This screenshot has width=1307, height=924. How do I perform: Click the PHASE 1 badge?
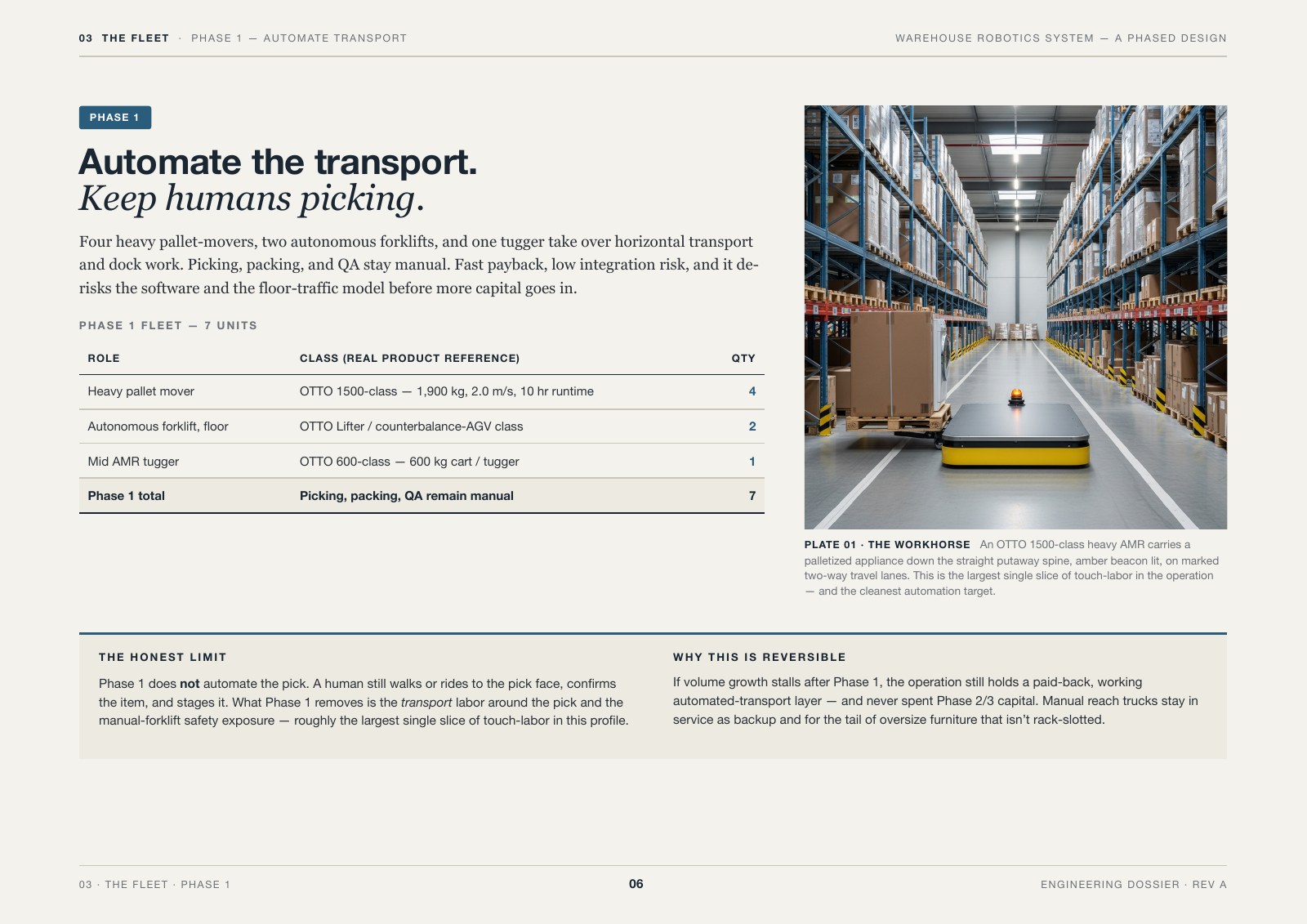[x=115, y=118]
